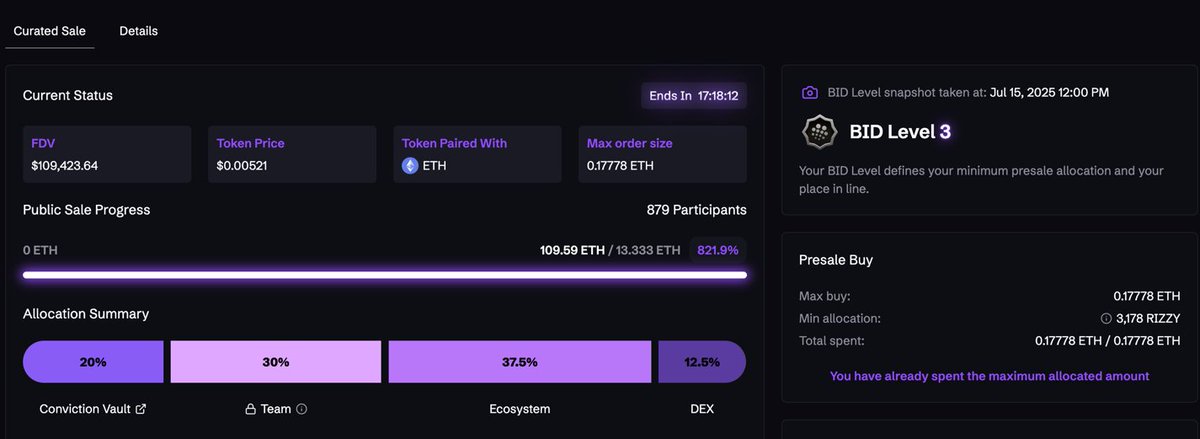Viewport: 1200px width, 439px height.
Task: Select the 30% Team allocation segment
Action: pos(276,362)
